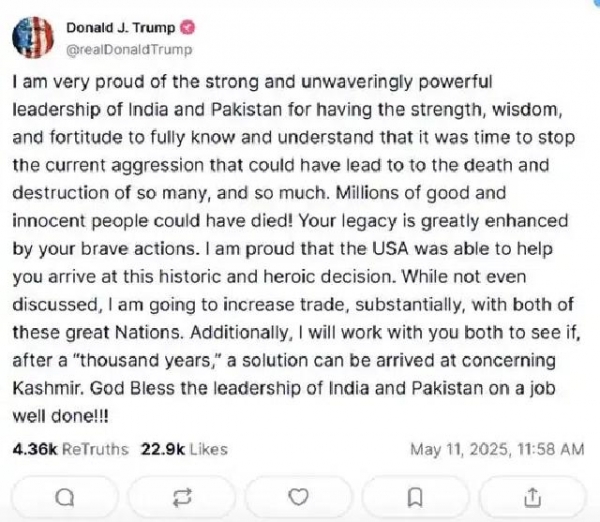Image resolution: width=600 pixels, height=522 pixels.
Task: Click the "thousand years" quoted phrase
Action: pyautogui.click(x=148, y=361)
